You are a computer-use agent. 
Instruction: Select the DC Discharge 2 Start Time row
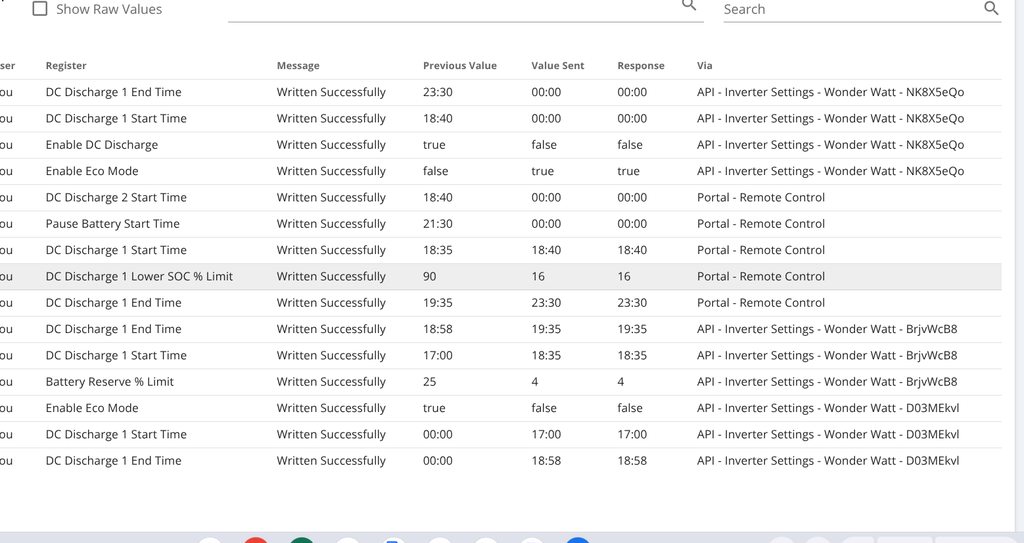116,198
